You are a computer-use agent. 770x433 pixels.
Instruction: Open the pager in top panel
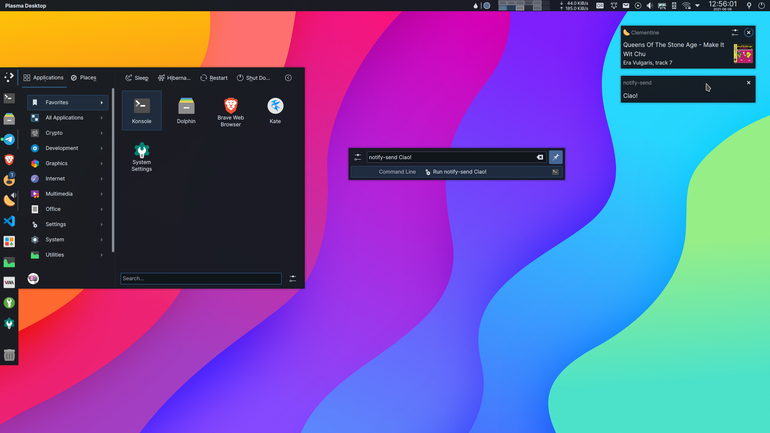523,5
